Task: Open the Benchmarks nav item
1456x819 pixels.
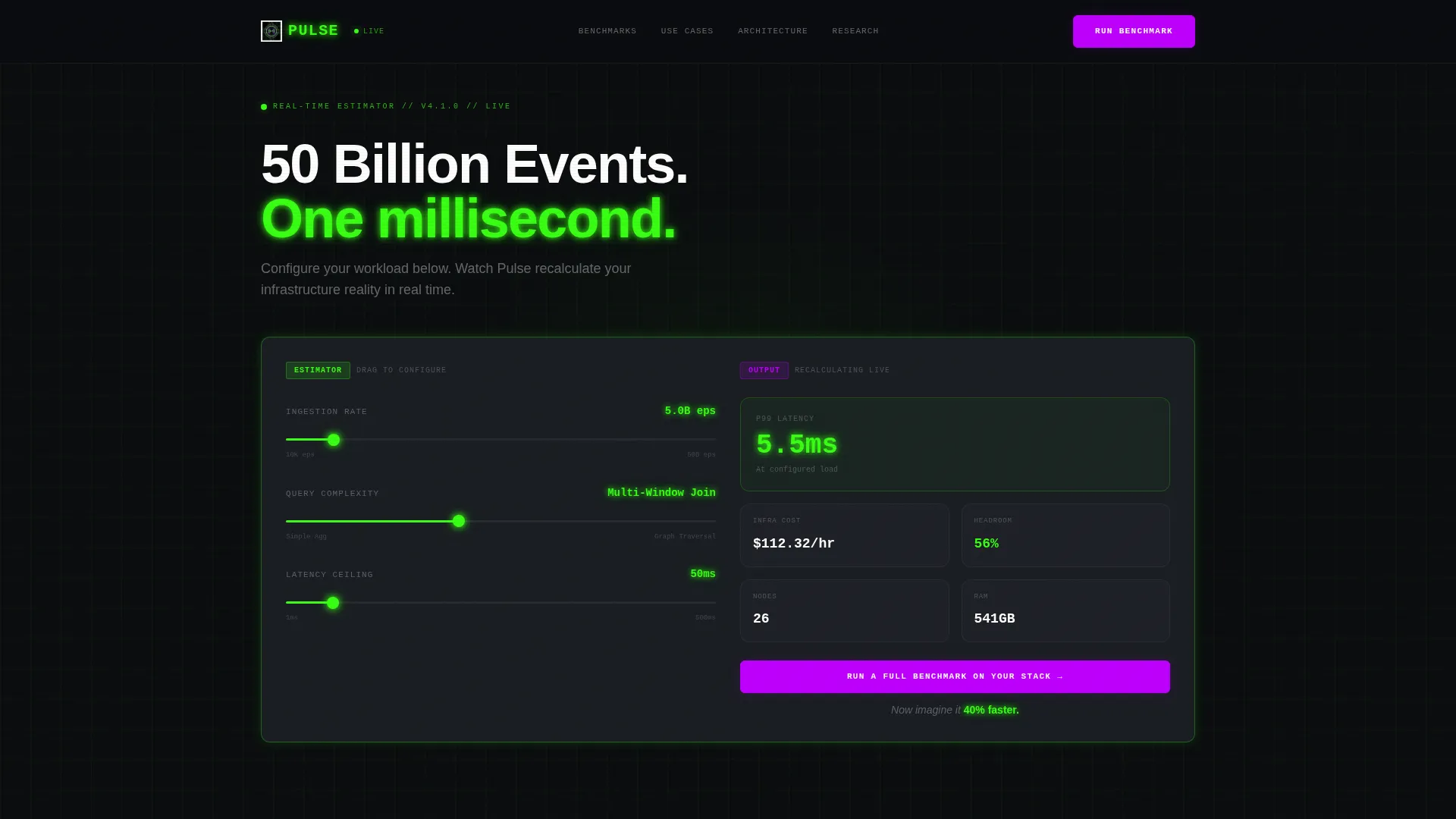Action: tap(607, 31)
